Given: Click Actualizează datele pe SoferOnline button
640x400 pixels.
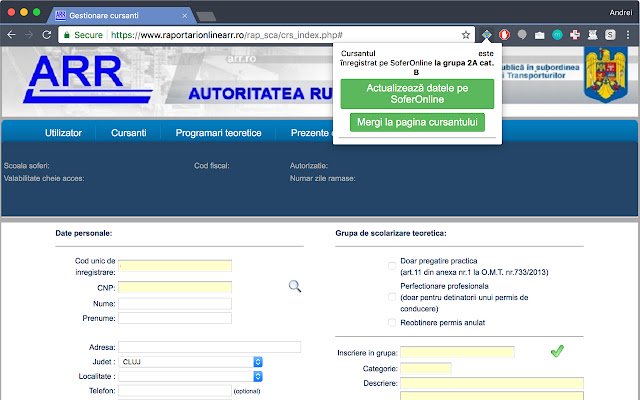Looking at the screenshot, I should click(417, 94).
